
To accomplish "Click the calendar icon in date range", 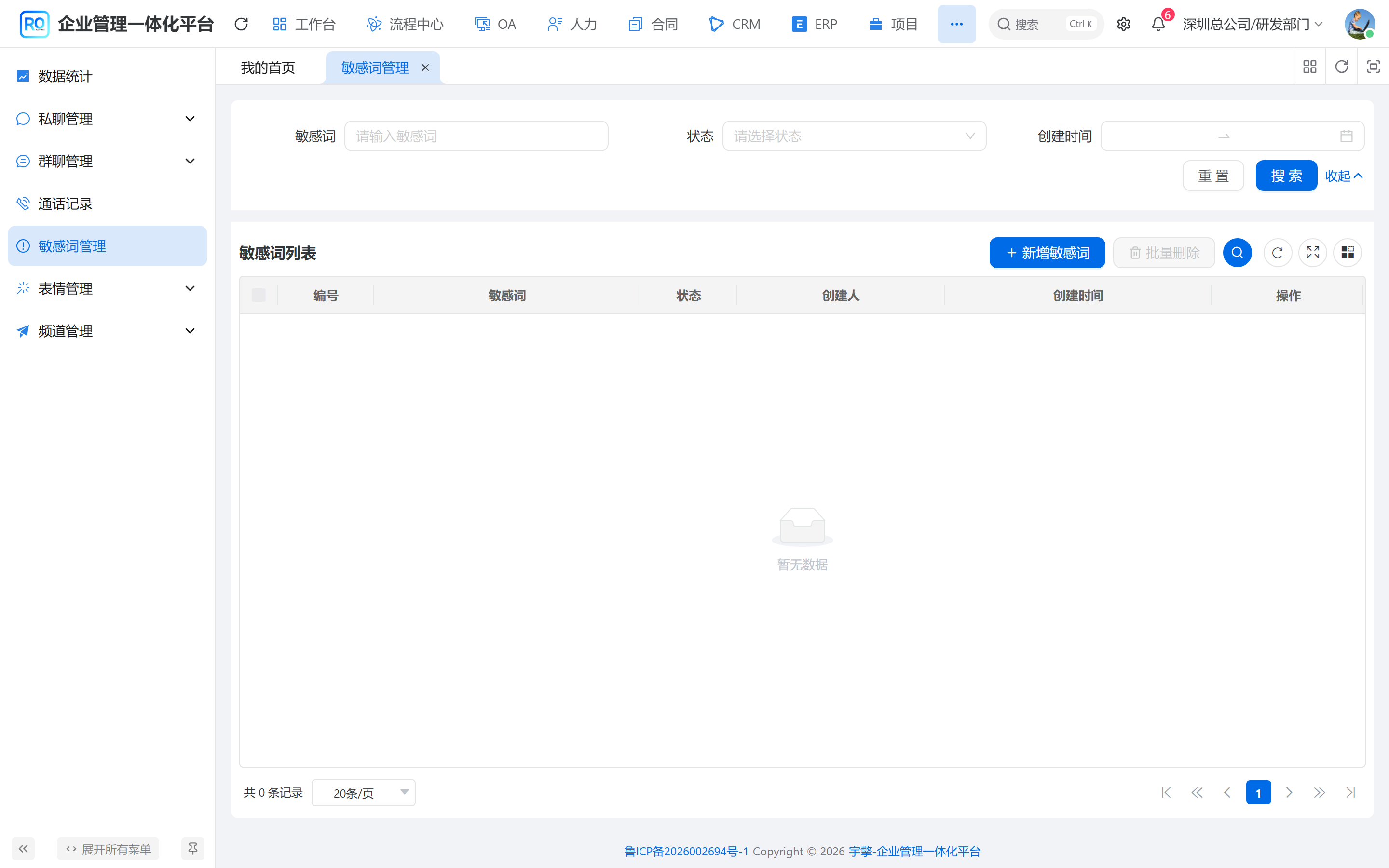I will 1346,136.
